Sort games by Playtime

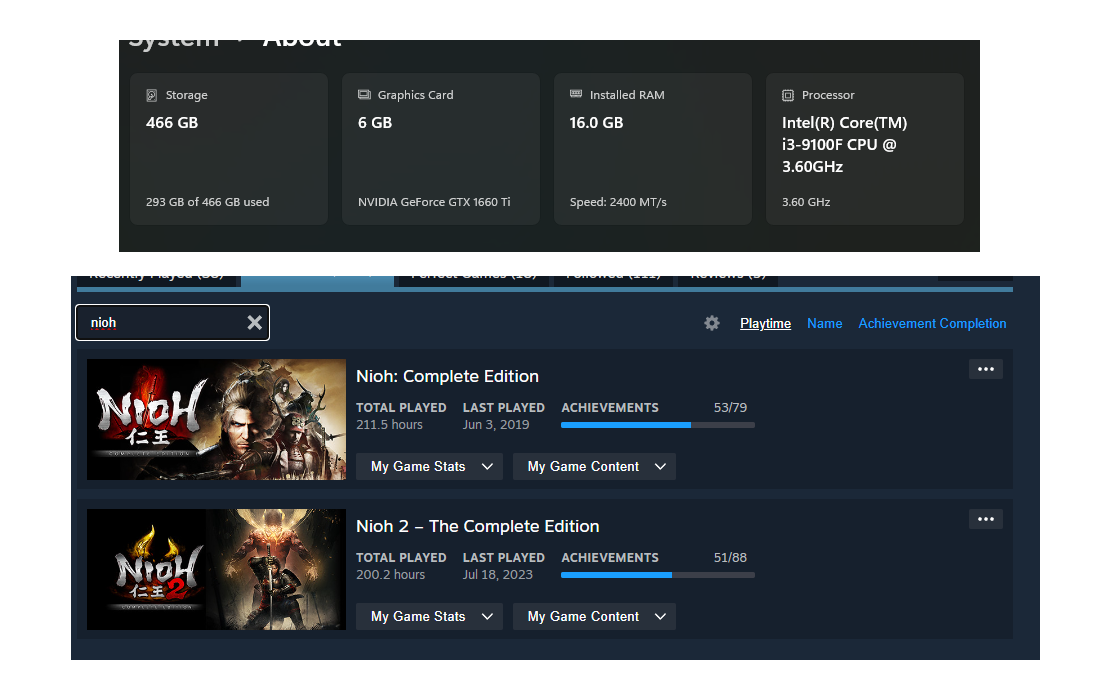pyautogui.click(x=765, y=324)
